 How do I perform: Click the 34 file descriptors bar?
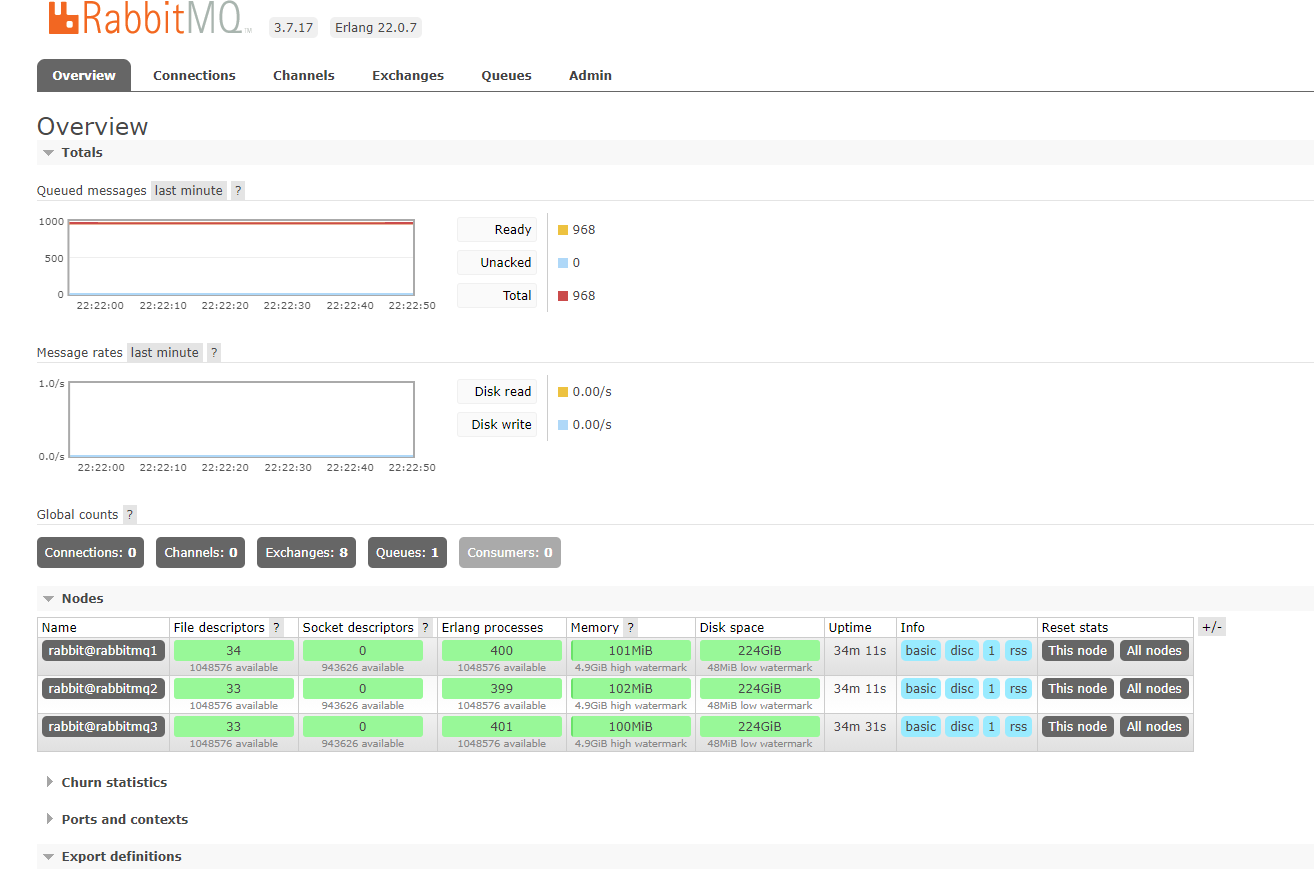tap(234, 650)
